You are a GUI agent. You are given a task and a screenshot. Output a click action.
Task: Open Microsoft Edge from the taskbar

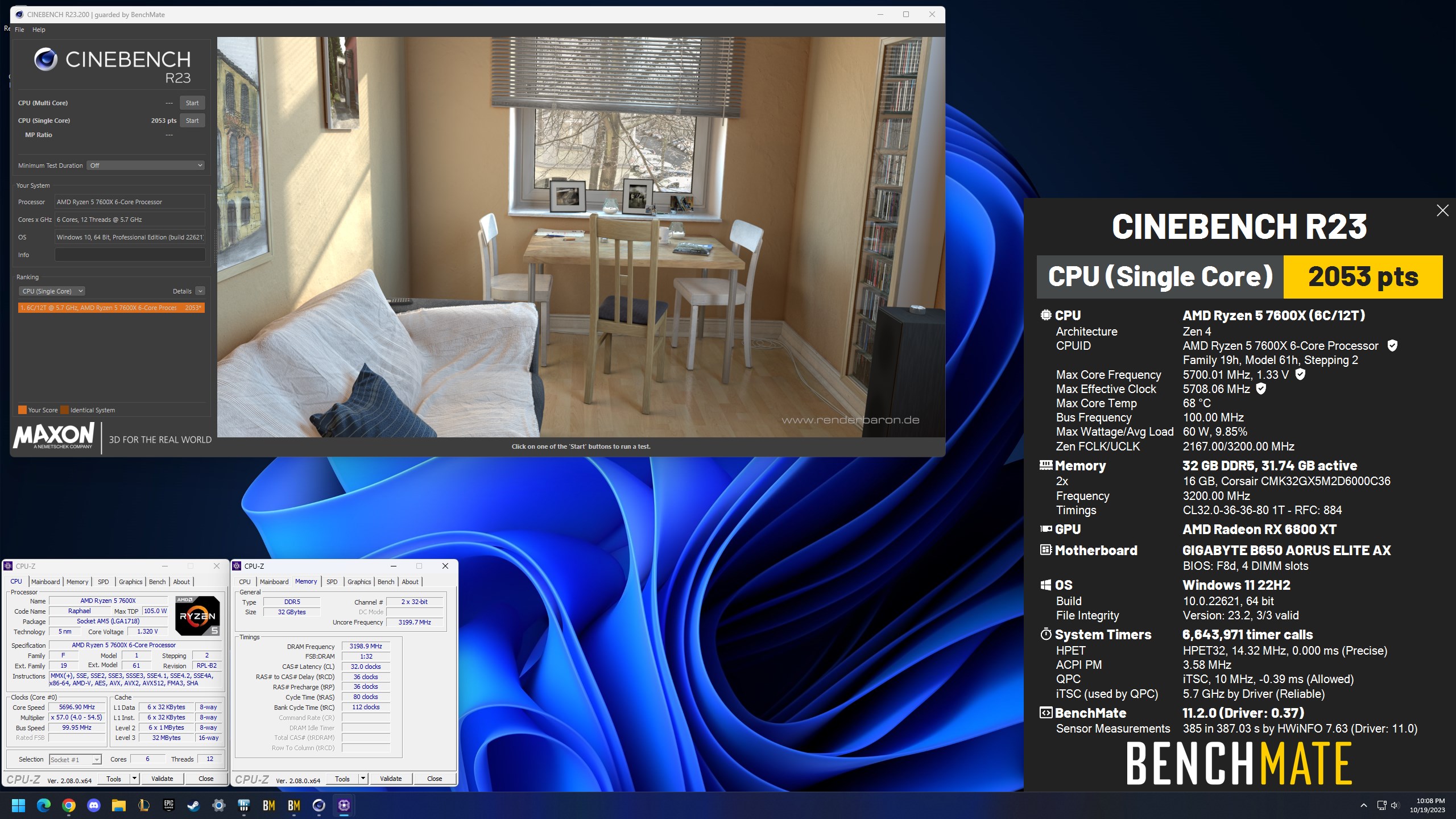[x=43, y=805]
